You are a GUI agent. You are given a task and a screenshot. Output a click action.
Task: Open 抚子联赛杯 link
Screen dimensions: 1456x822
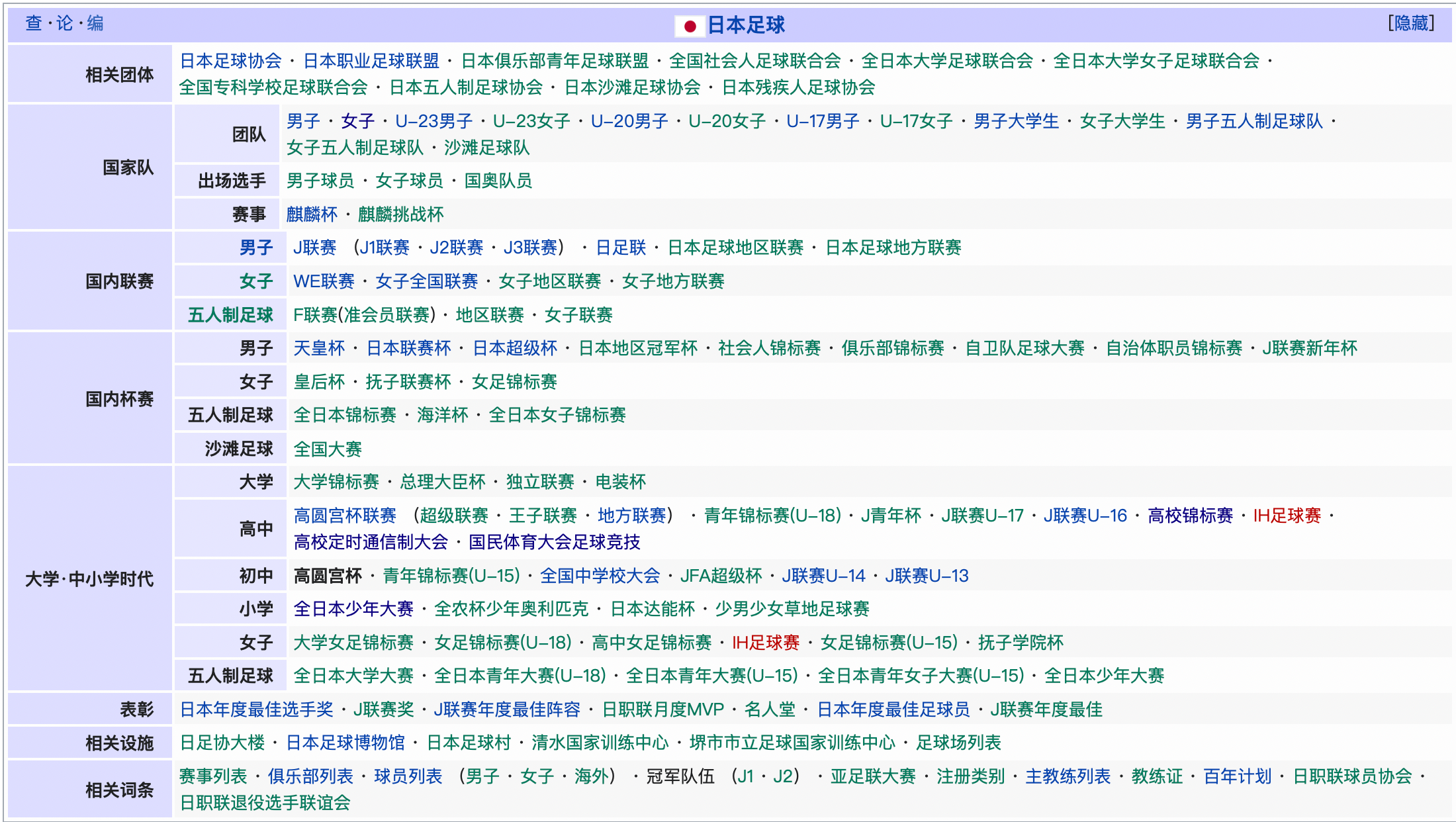[408, 382]
